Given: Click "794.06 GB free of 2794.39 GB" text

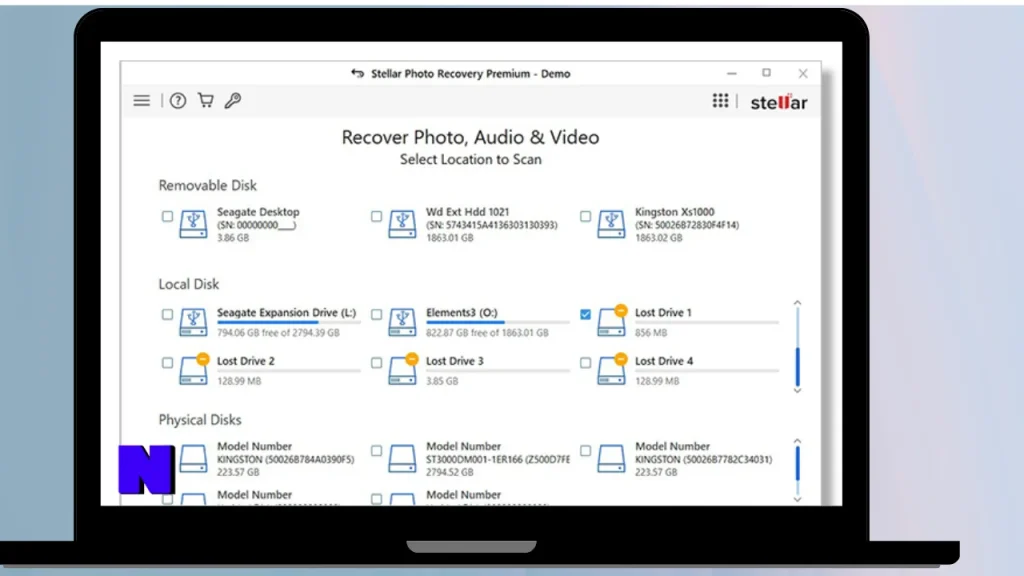Looking at the screenshot, I should click(278, 332).
